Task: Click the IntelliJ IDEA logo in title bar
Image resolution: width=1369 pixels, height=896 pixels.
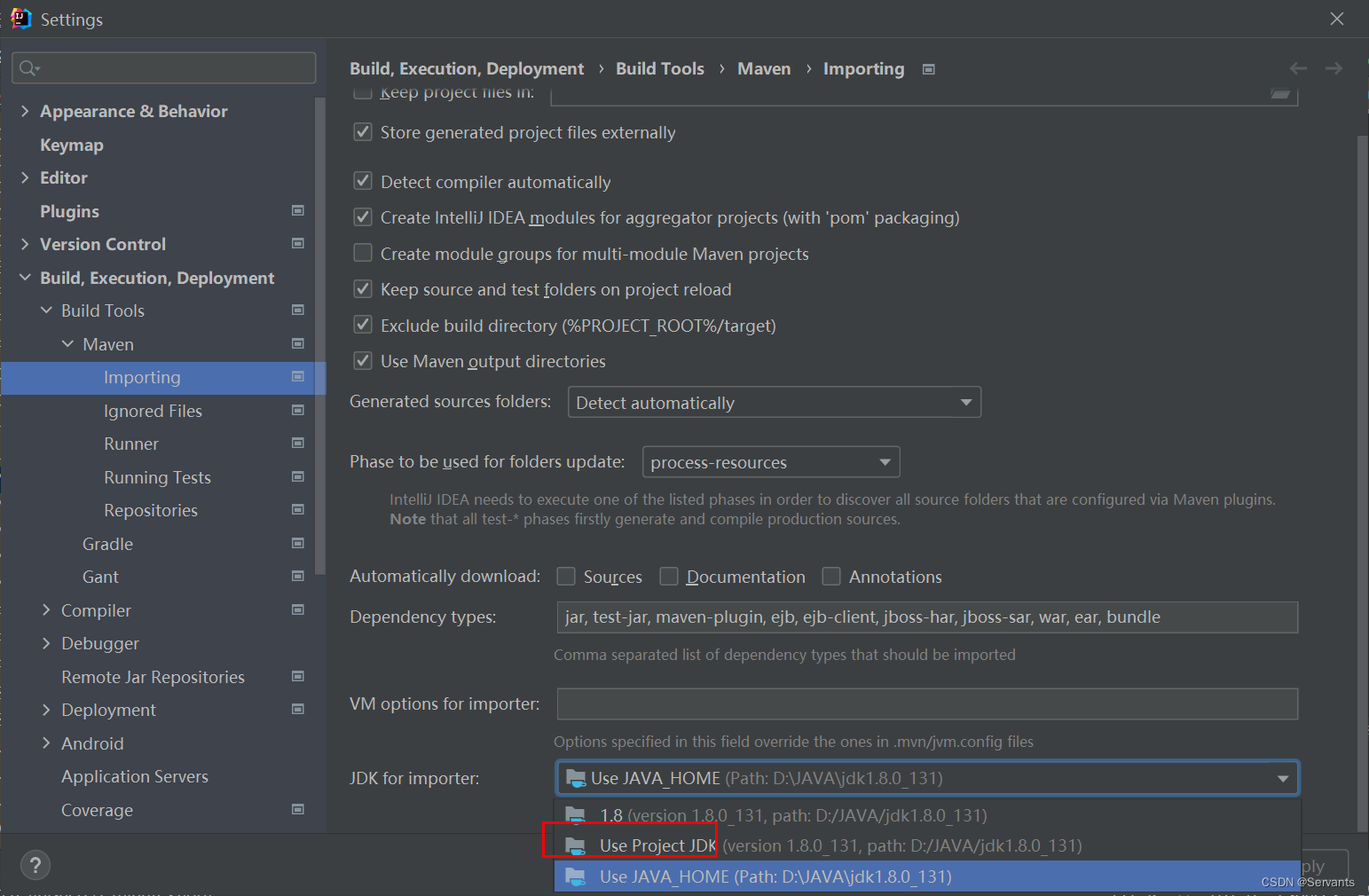Action: pyautogui.click(x=20, y=19)
